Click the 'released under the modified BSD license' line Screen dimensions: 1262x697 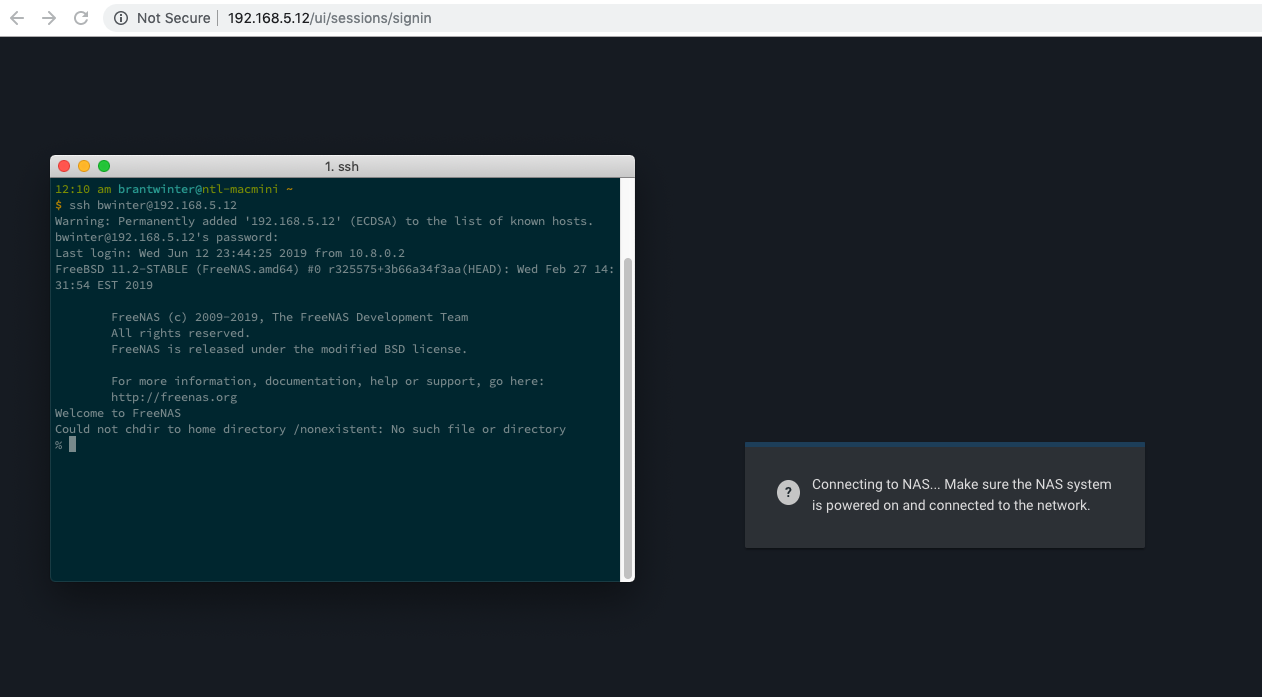click(289, 349)
